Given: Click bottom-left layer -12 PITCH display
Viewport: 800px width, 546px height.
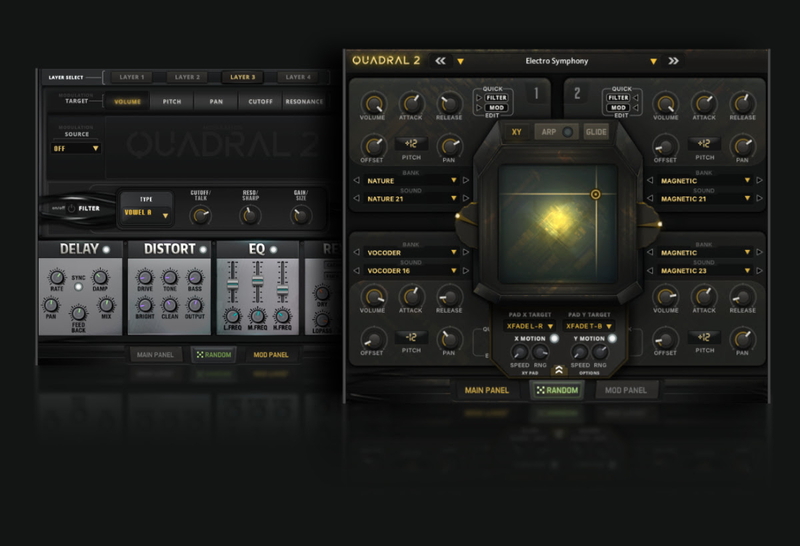Looking at the screenshot, I should click(411, 337).
